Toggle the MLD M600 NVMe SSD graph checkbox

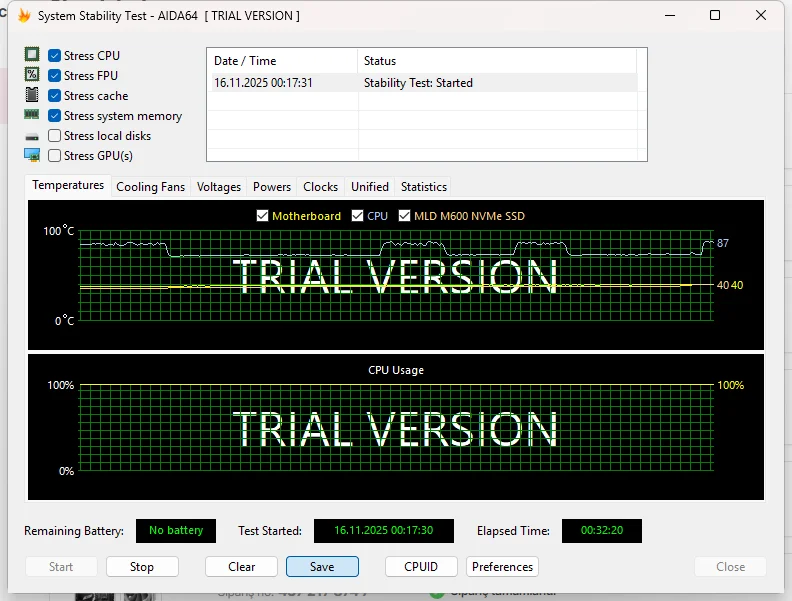point(404,216)
